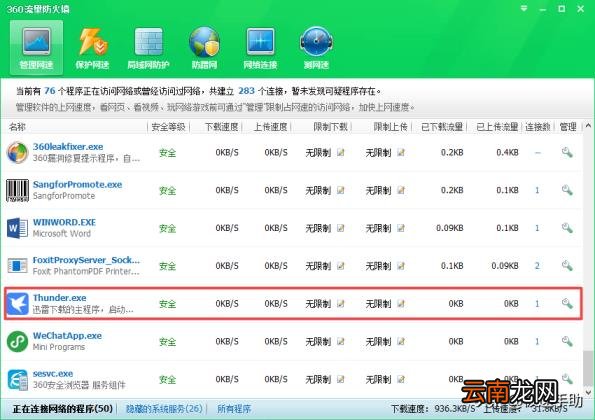Open the FoxitProxyServer_Sock... name link

(86, 260)
